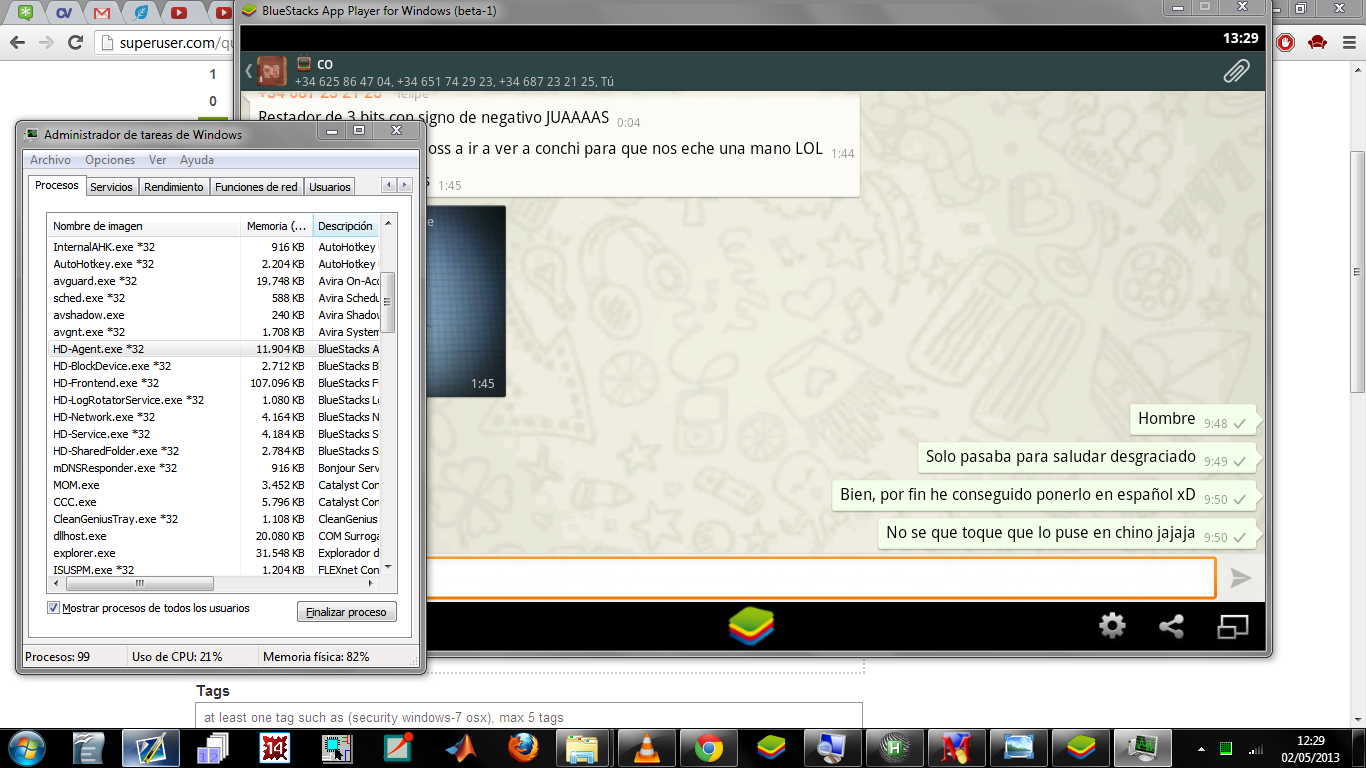Switch to the Usuarios tab

tap(330, 187)
